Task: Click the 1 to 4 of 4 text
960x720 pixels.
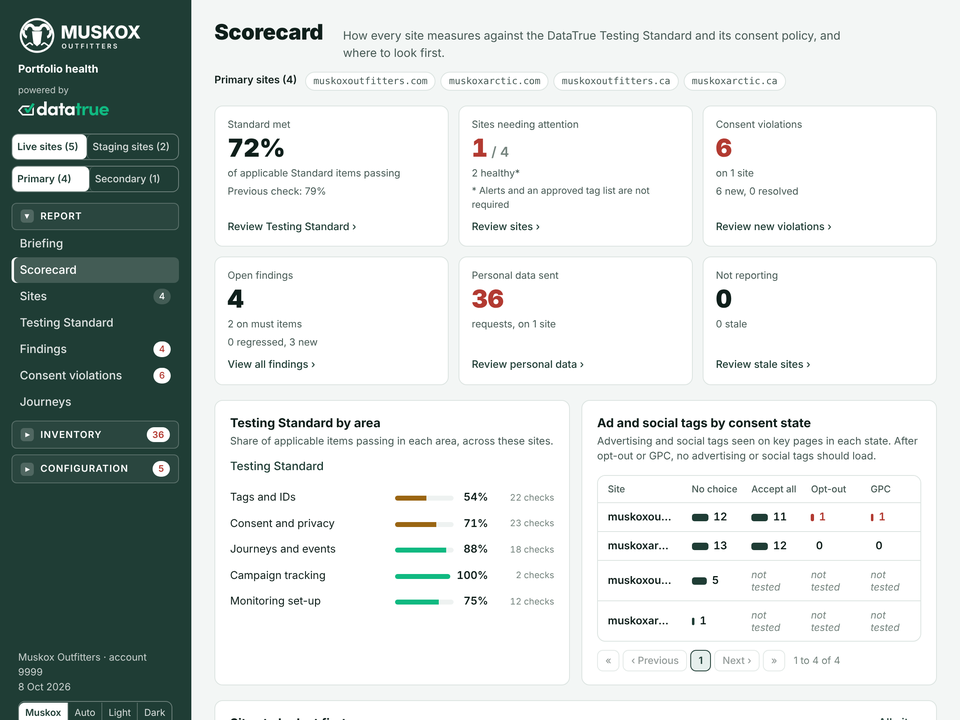Action: 816,661
